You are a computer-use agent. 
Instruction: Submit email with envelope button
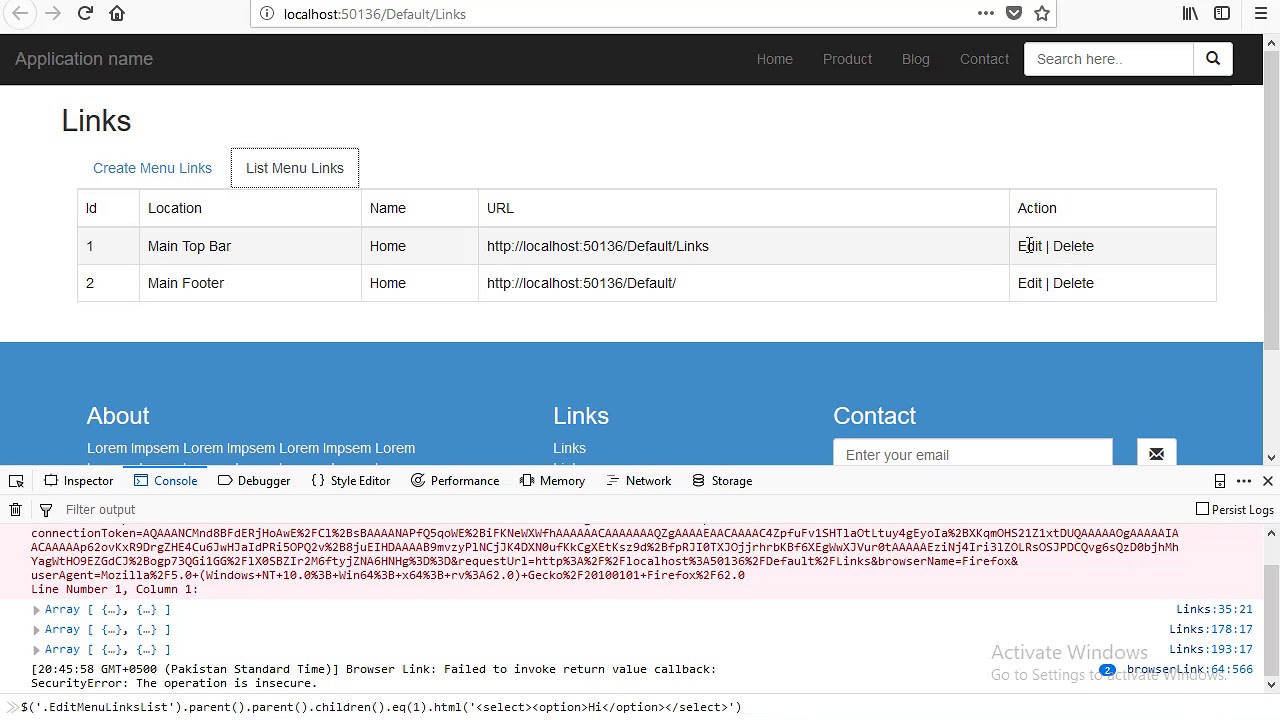pyautogui.click(x=1156, y=454)
